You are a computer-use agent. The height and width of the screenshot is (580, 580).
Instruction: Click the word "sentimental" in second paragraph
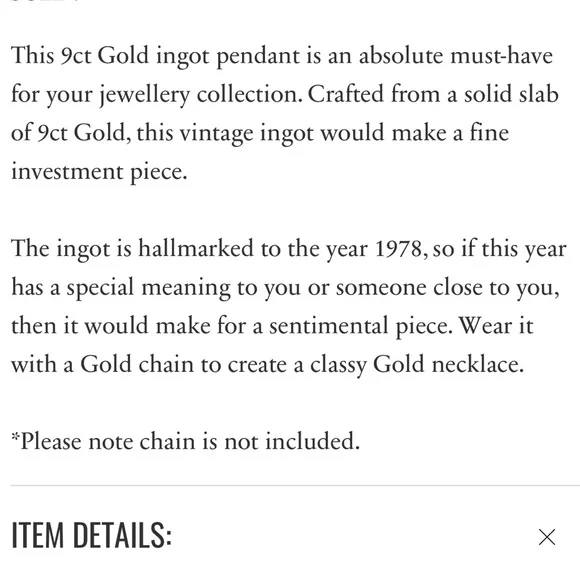coord(328,326)
